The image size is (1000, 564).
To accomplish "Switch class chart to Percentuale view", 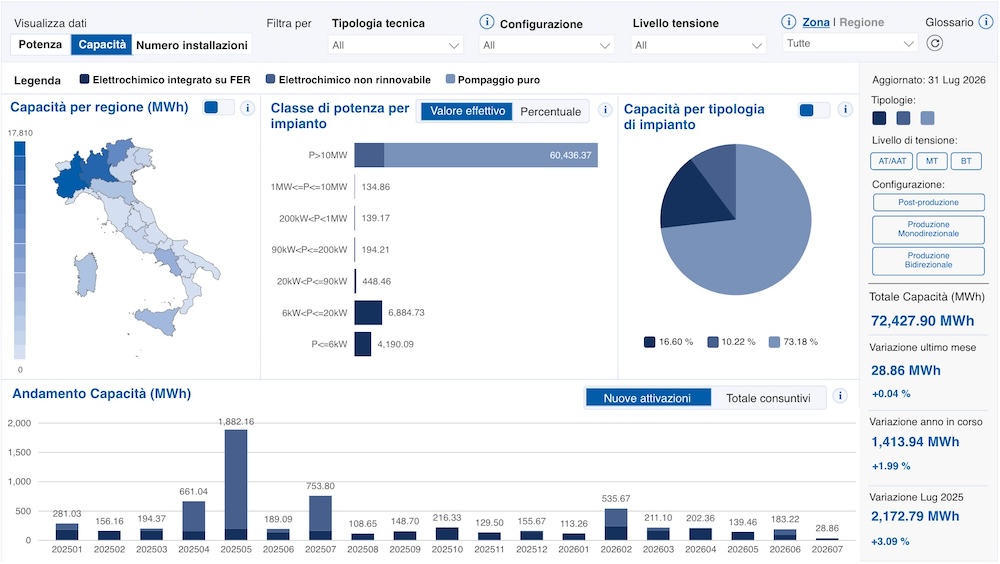I will (550, 112).
